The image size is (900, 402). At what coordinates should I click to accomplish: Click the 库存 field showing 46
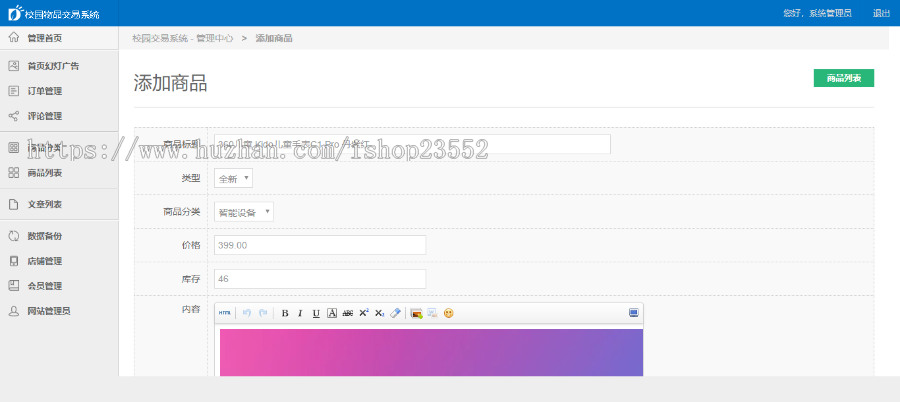click(320, 279)
